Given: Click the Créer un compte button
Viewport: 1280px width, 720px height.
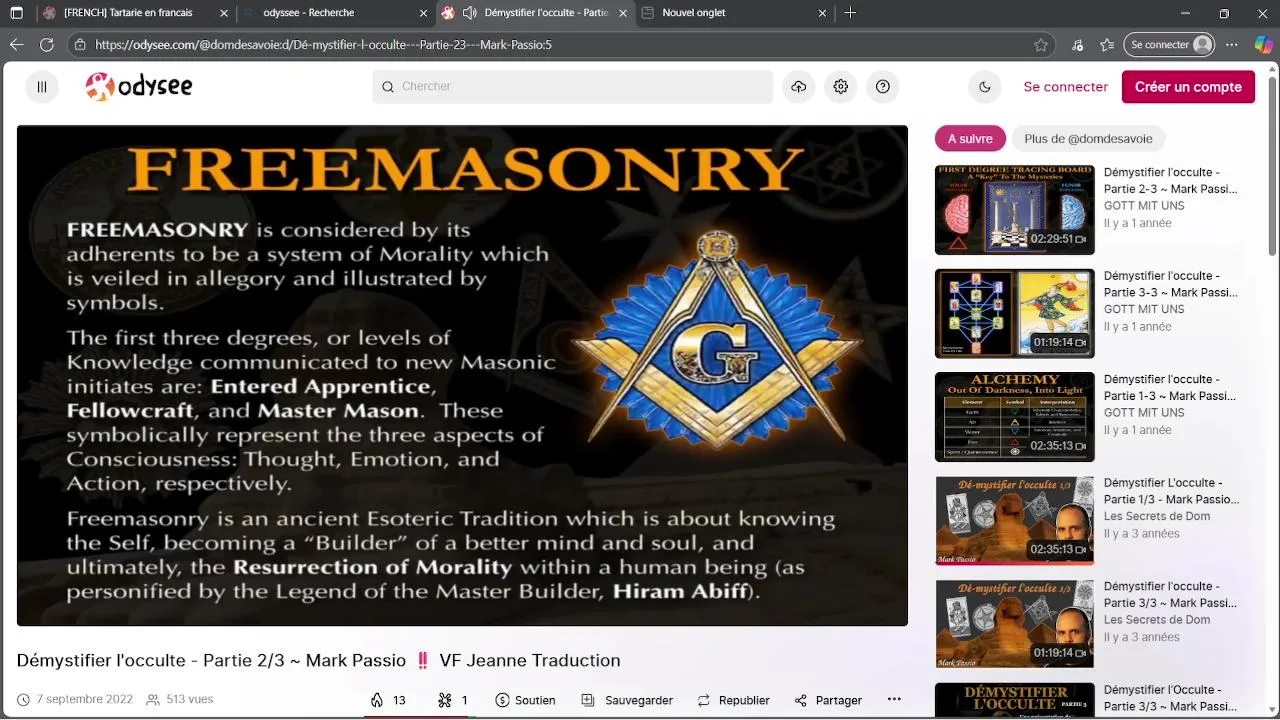Looking at the screenshot, I should pyautogui.click(x=1188, y=87).
